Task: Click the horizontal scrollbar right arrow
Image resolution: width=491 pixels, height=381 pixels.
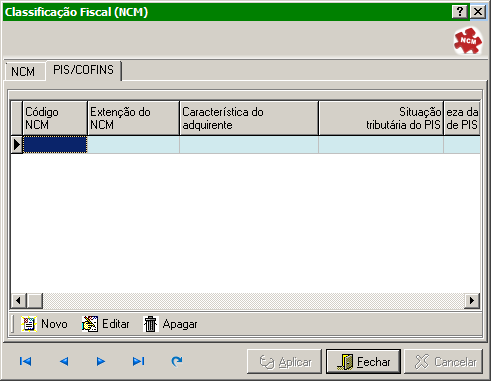Action: (x=472, y=301)
